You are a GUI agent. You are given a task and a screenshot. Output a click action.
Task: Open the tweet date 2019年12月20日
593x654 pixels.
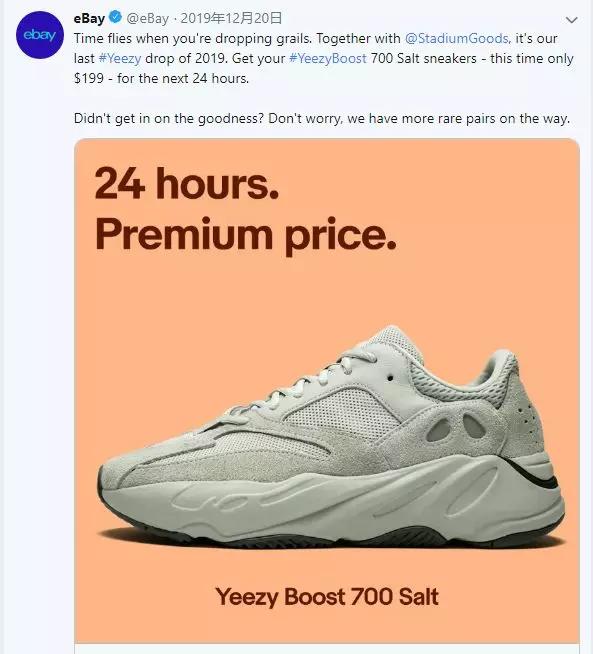231,18
